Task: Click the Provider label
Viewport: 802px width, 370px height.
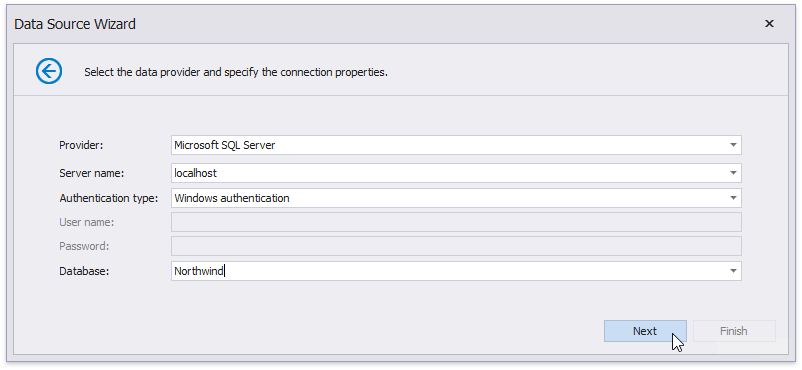Action: point(81,145)
